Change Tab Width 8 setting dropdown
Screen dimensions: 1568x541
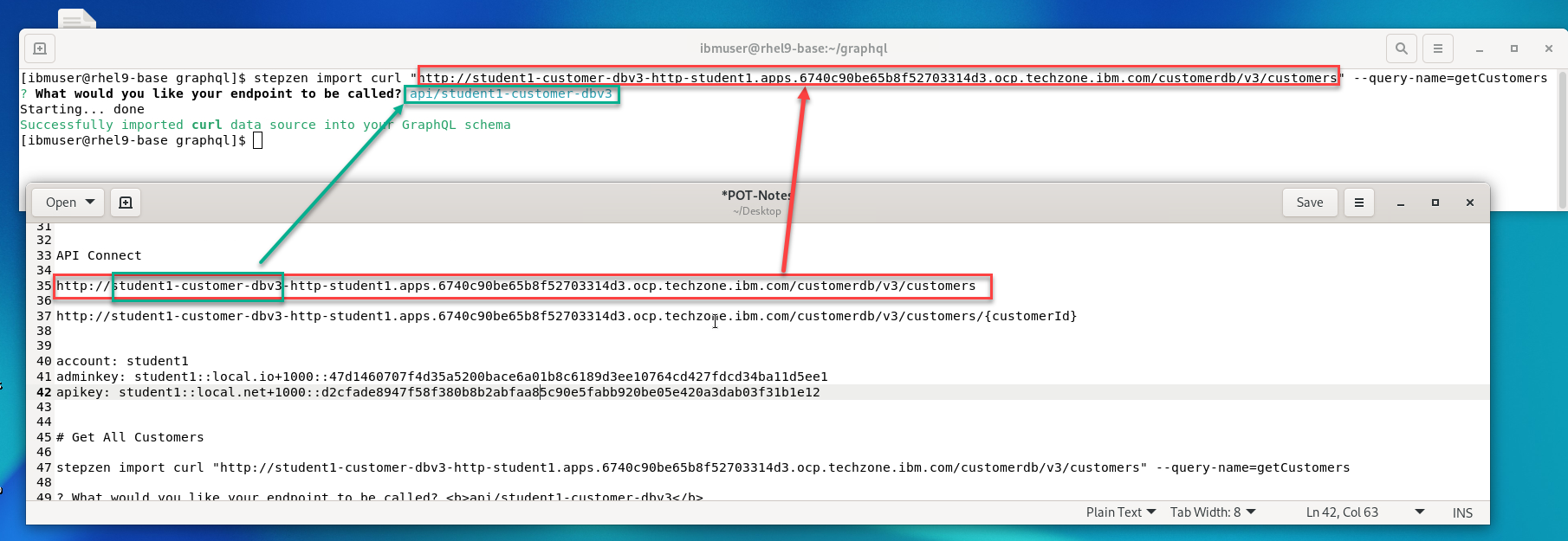1212,512
